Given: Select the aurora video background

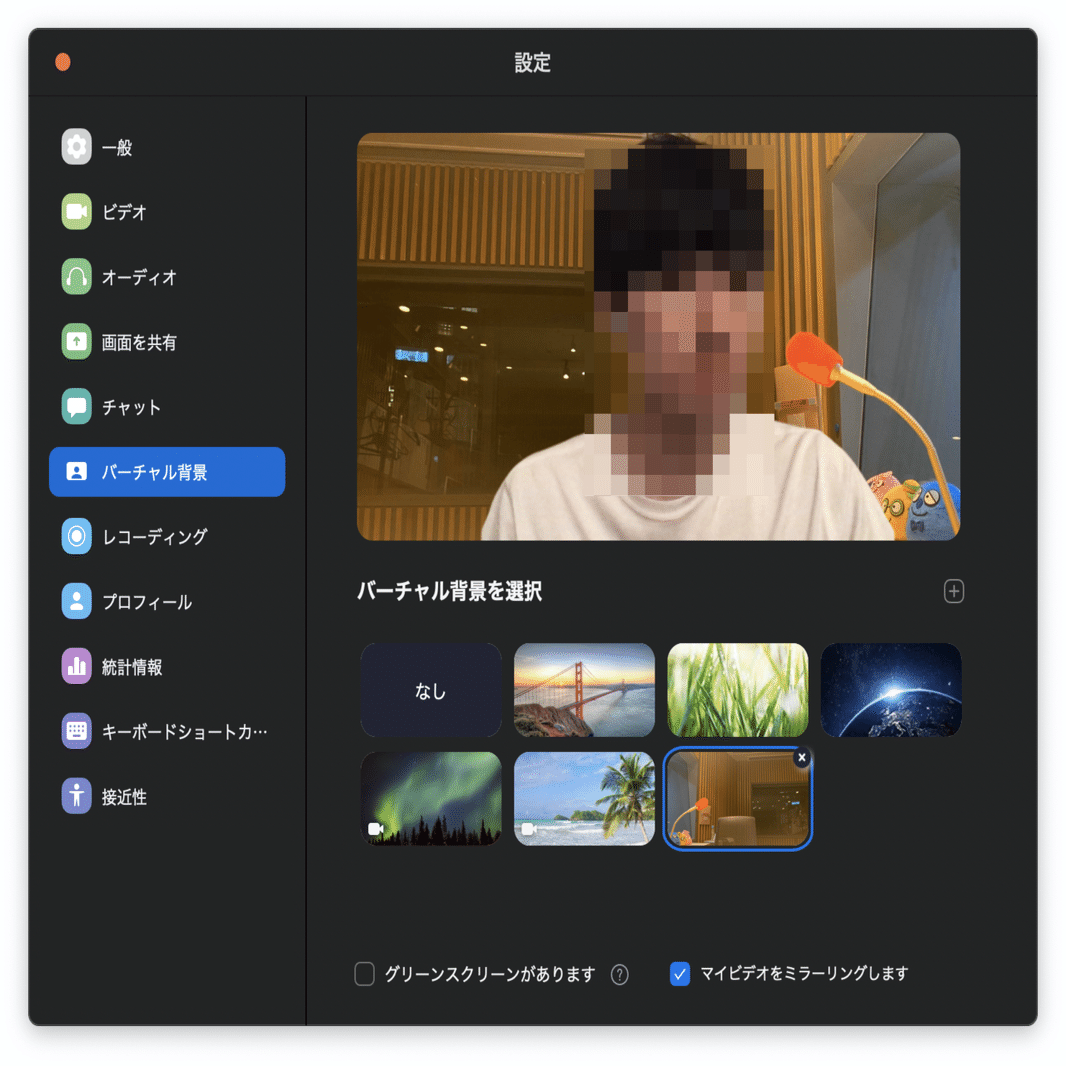Looking at the screenshot, I should tap(431, 798).
